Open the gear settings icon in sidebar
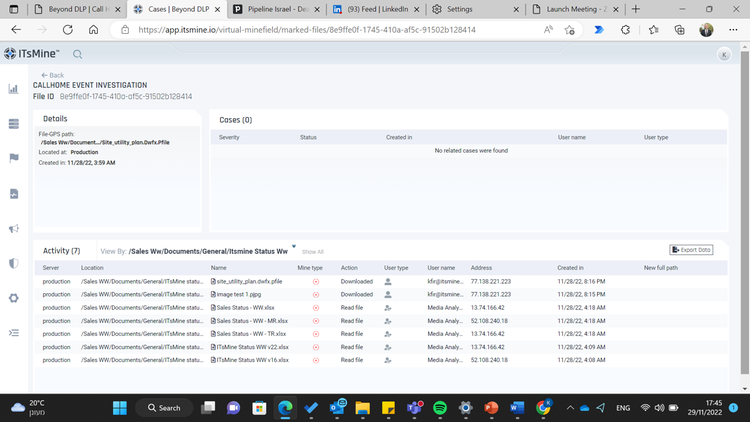Image resolution: width=750 pixels, height=422 pixels. point(14,298)
